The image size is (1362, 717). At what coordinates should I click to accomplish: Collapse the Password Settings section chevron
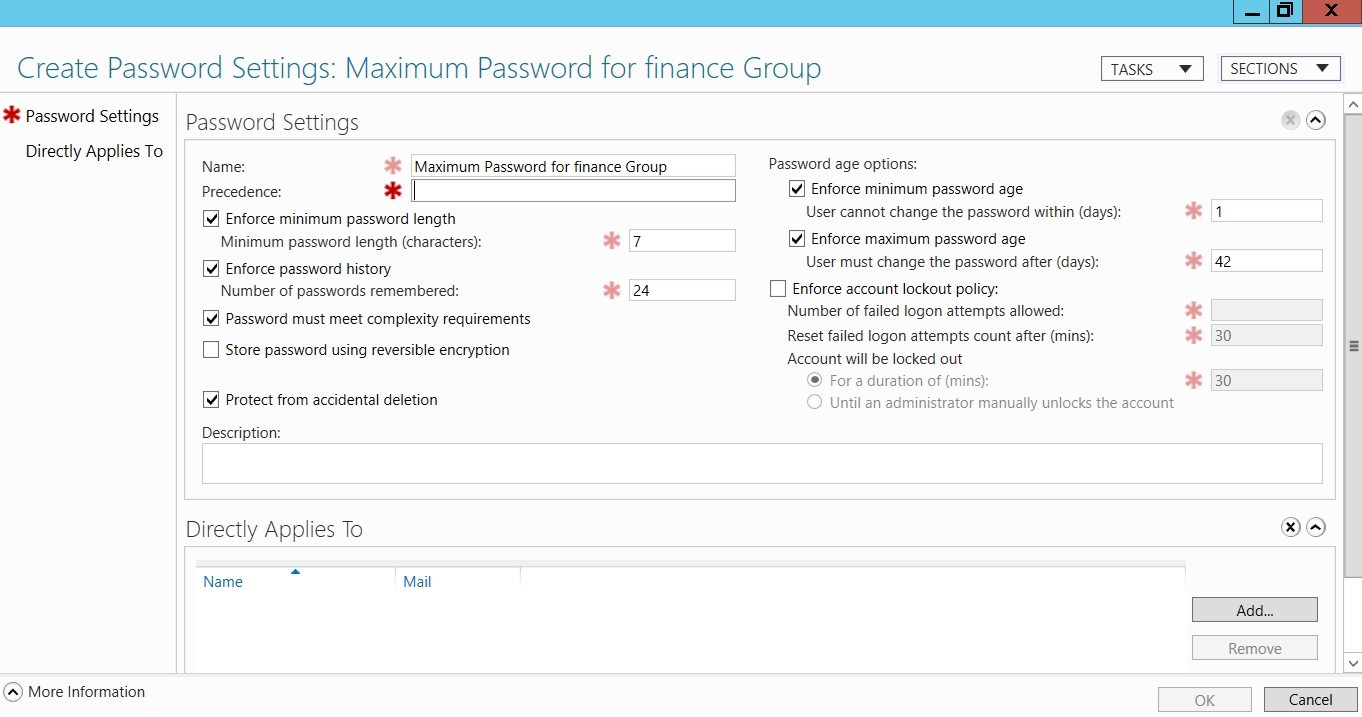pyautogui.click(x=1316, y=121)
